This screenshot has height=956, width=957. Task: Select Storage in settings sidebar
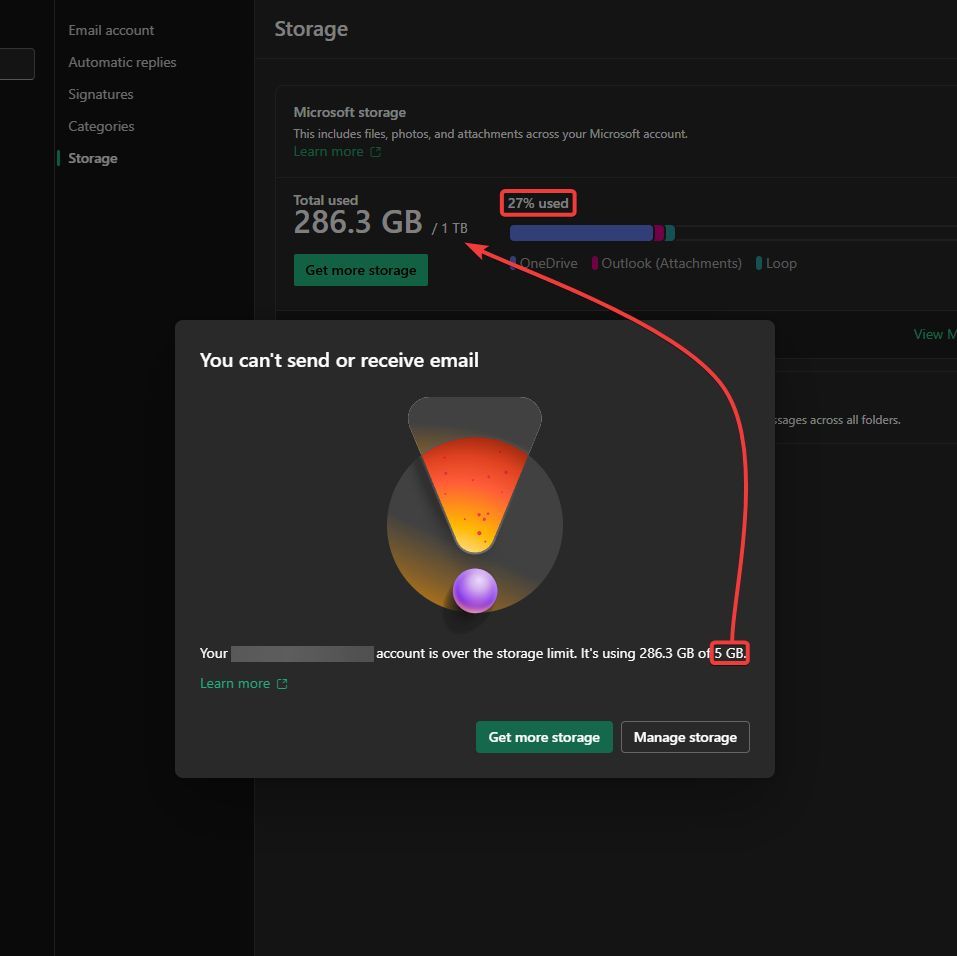(x=93, y=158)
